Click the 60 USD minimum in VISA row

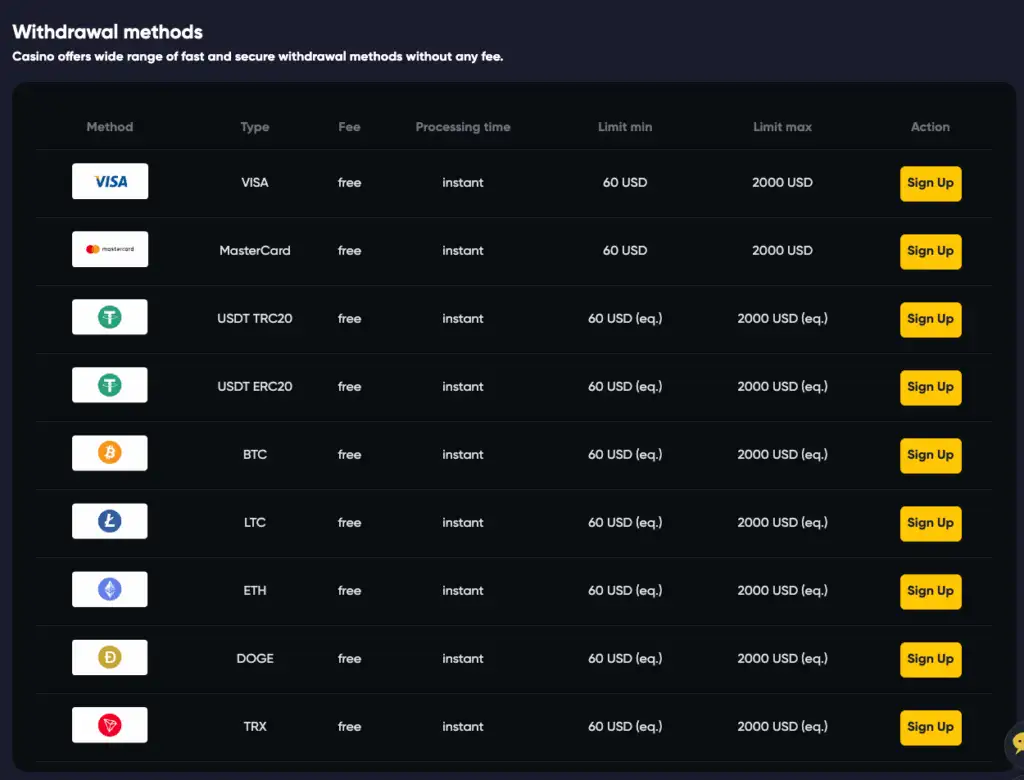click(x=625, y=182)
